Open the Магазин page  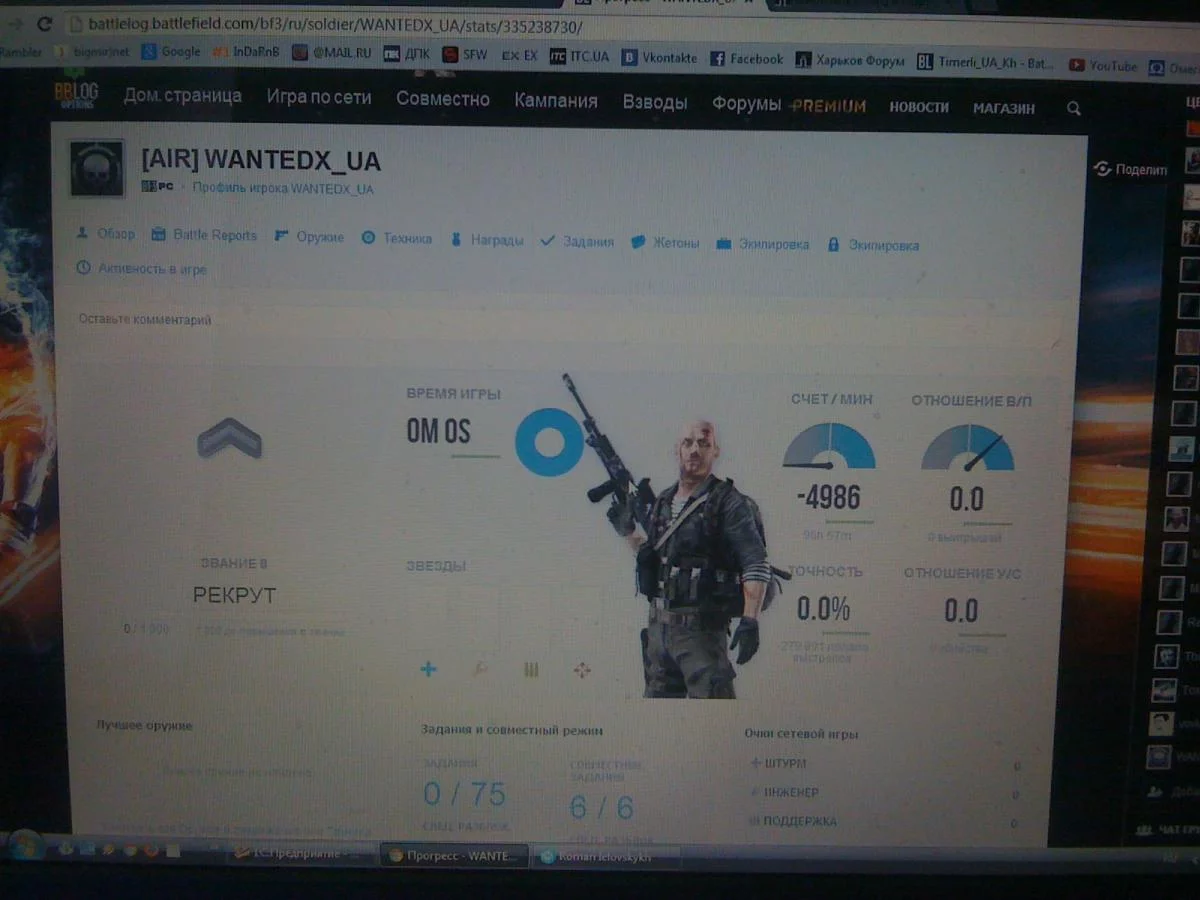click(1004, 108)
